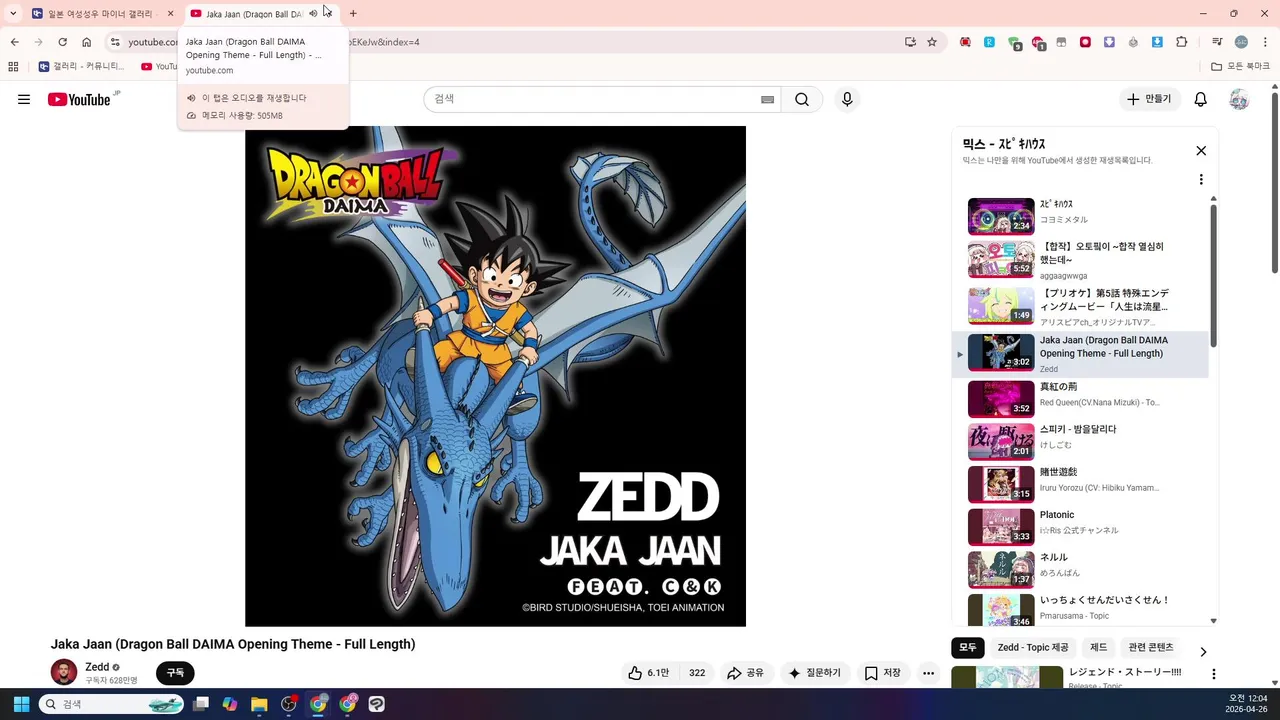This screenshot has width=1280, height=720.
Task: Install app icon in address bar
Action: click(910, 42)
